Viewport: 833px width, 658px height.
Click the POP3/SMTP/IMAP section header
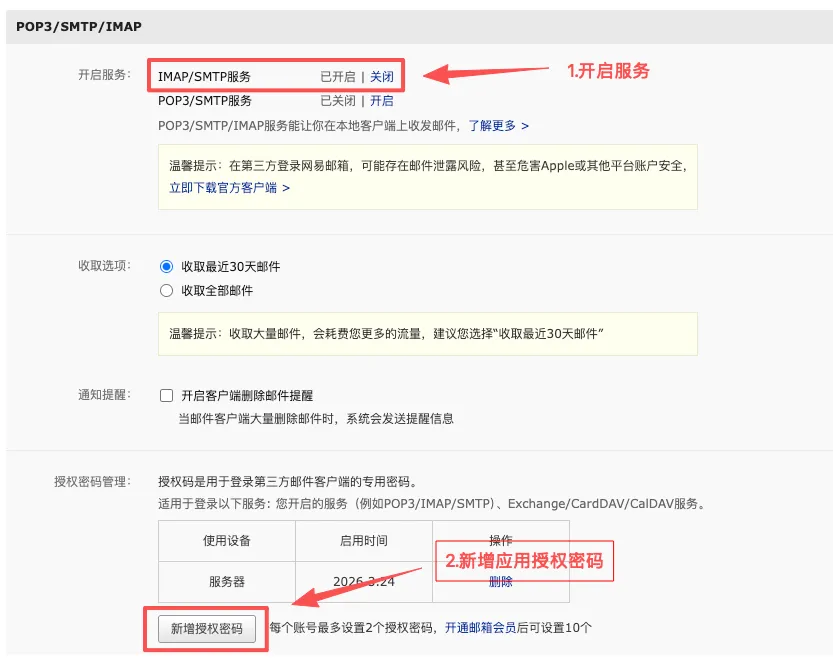(79, 27)
